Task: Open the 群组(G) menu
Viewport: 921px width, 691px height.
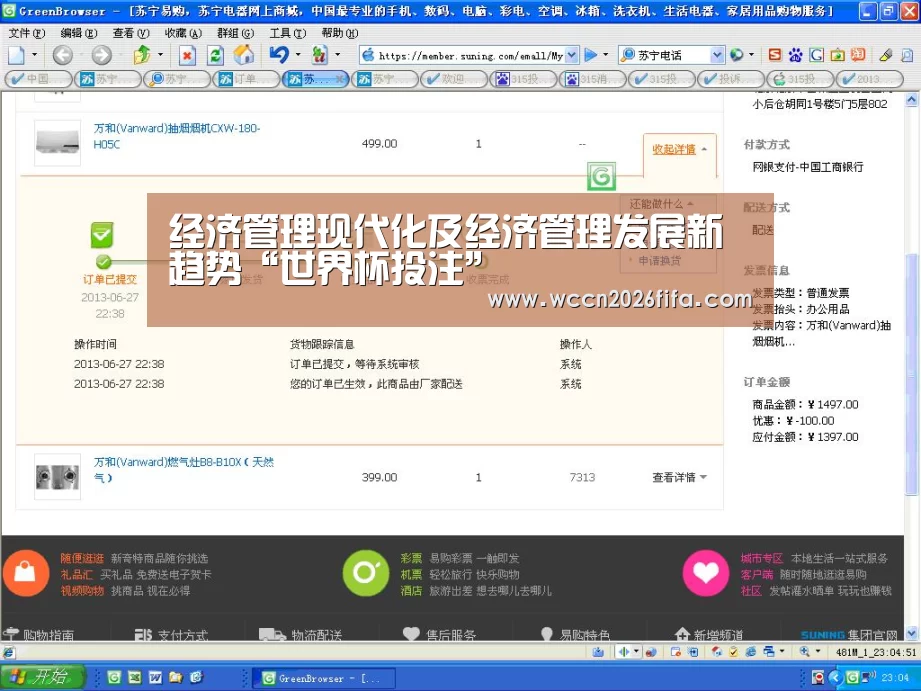Action: coord(235,33)
